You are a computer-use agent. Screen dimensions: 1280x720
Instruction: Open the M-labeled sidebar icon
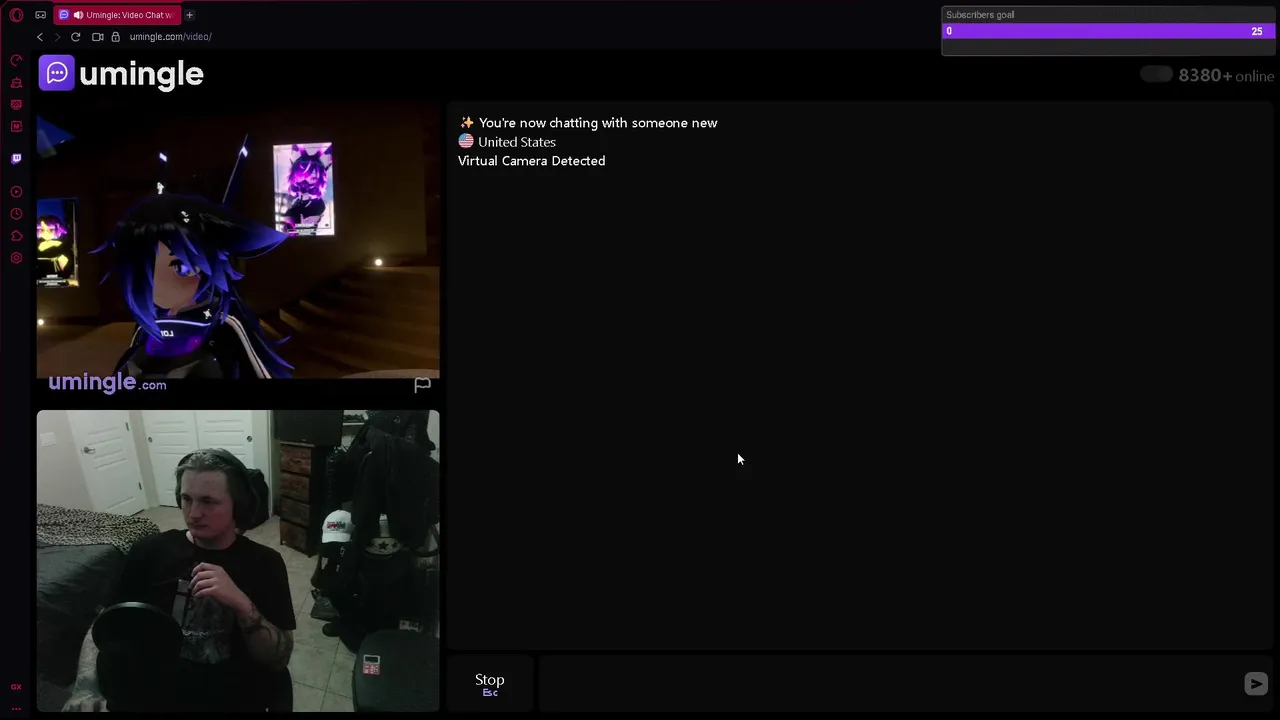pyautogui.click(x=16, y=126)
